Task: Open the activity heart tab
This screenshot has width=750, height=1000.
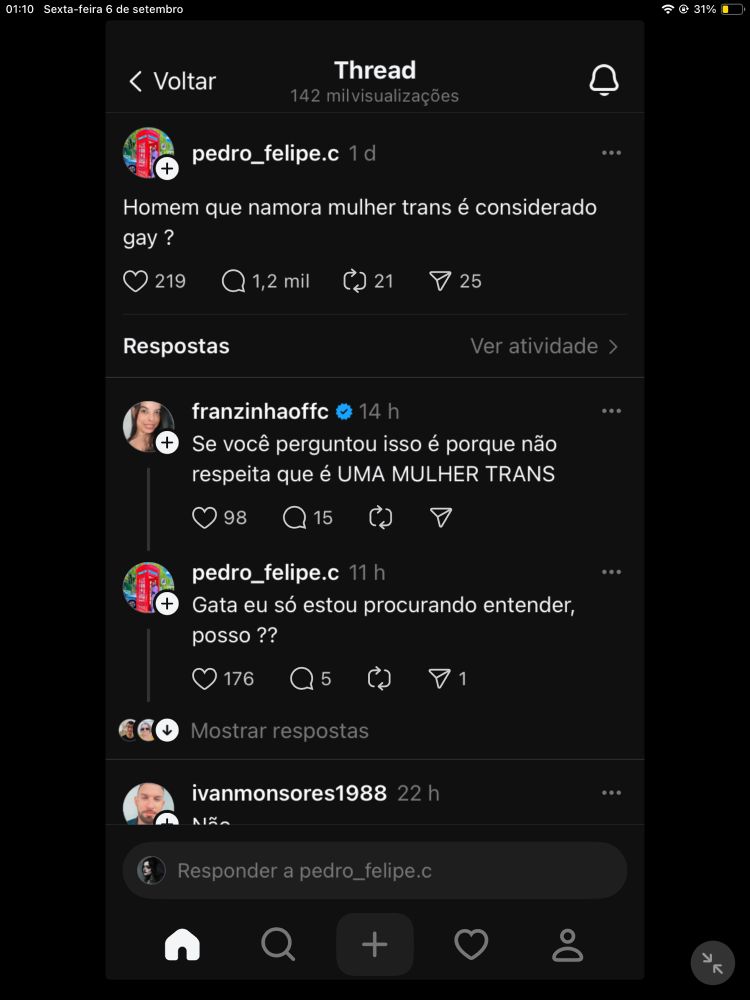Action: 471,944
